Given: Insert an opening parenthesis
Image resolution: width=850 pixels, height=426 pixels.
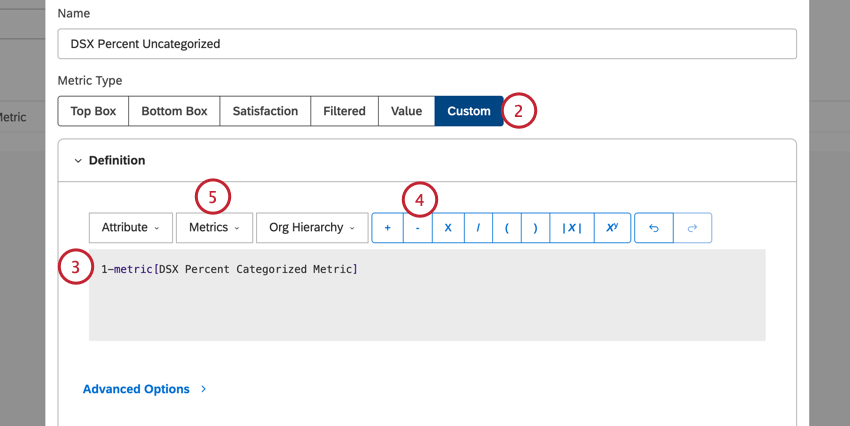Looking at the screenshot, I should [507, 228].
